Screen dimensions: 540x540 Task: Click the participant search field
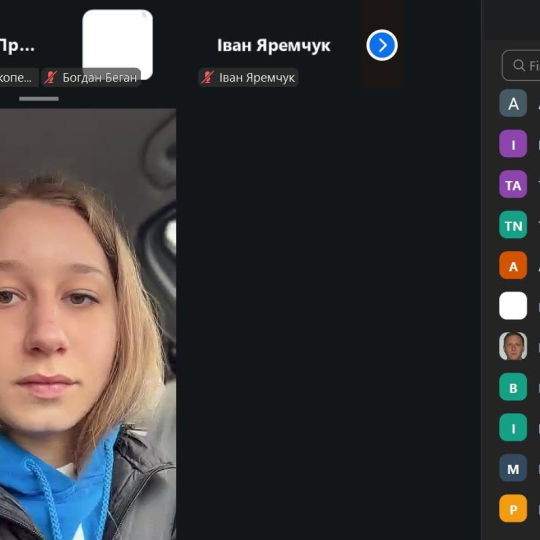[521, 65]
